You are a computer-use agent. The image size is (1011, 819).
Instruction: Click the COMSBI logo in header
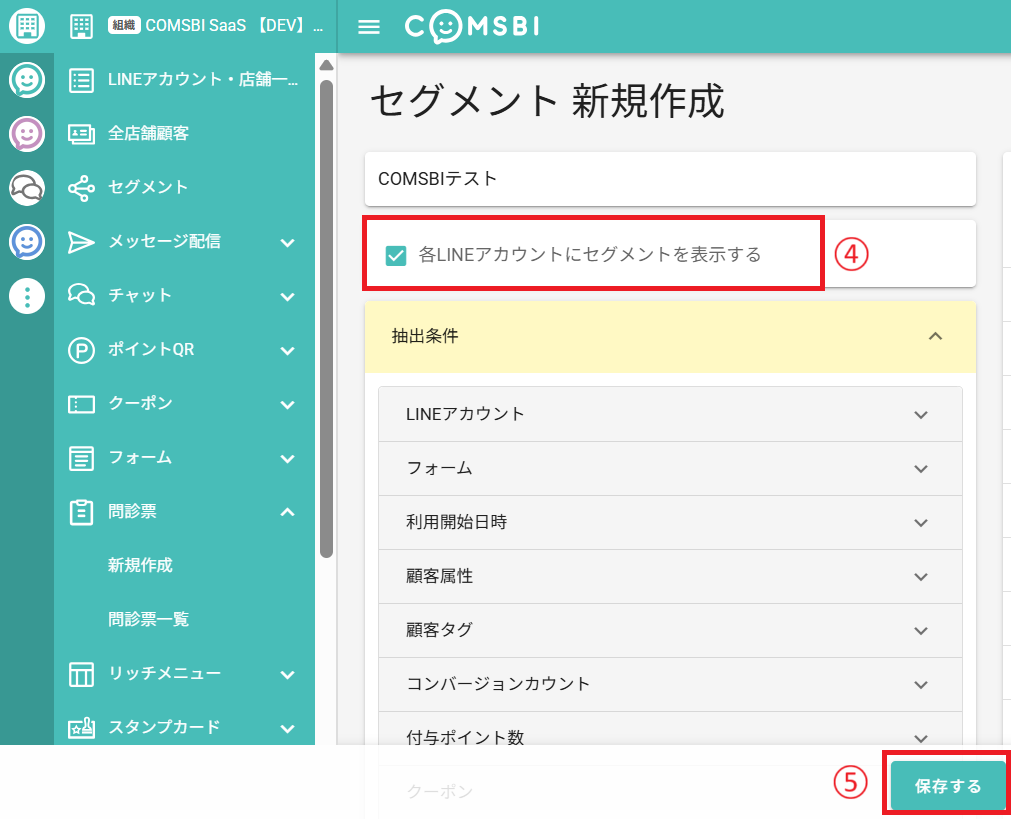coord(472,26)
